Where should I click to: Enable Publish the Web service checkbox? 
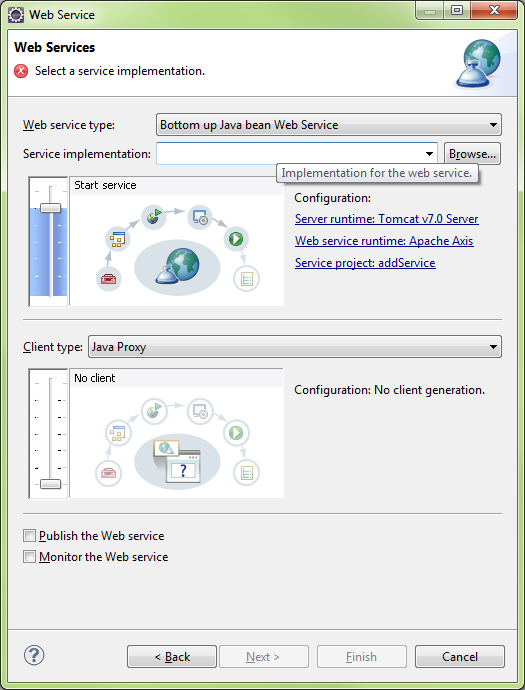29,536
